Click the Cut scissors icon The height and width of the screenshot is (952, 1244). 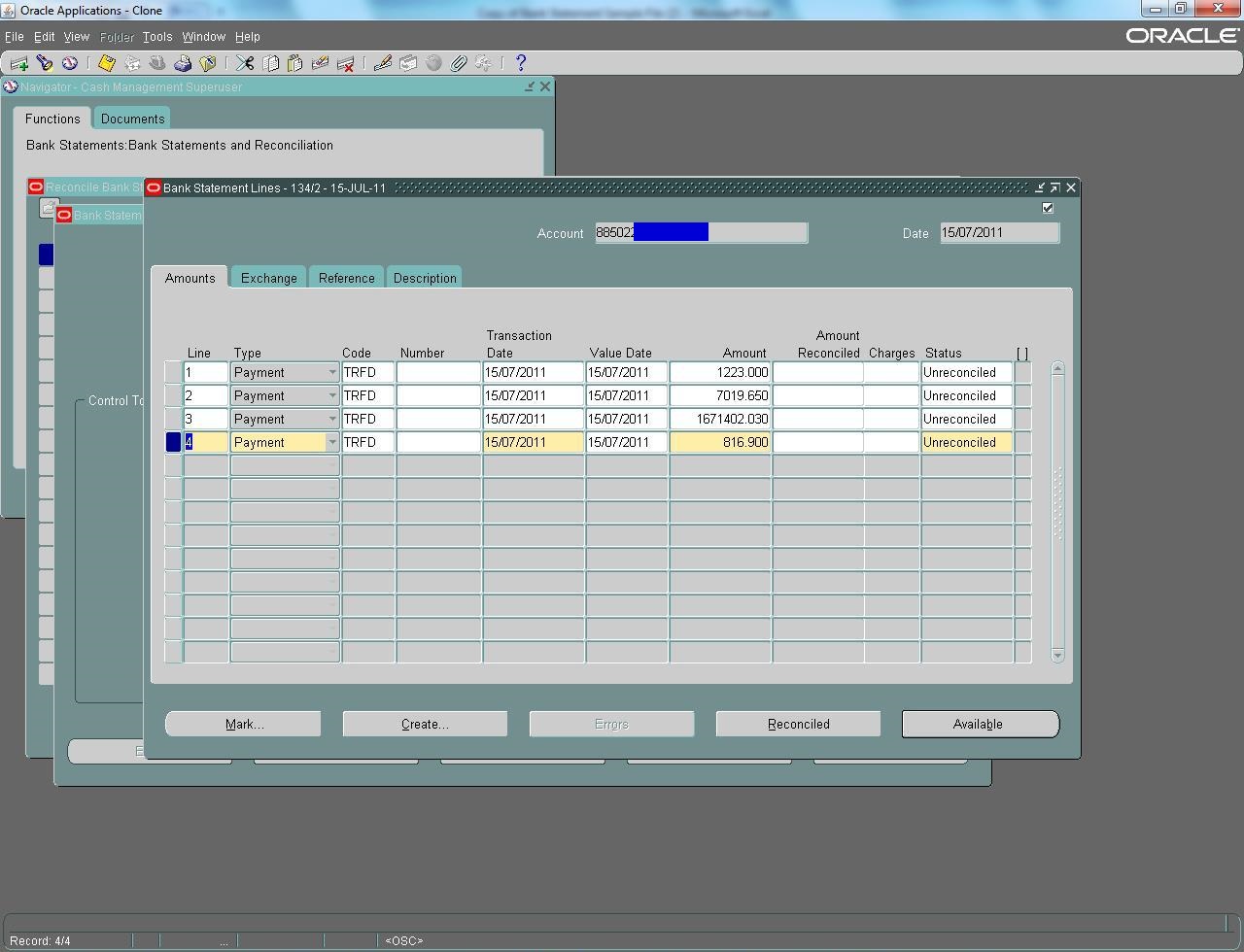click(245, 63)
